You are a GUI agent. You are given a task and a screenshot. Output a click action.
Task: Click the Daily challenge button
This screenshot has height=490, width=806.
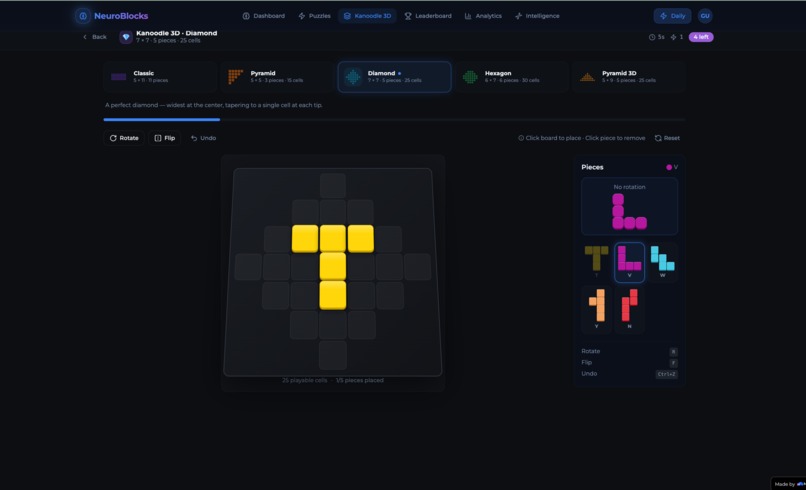672,16
